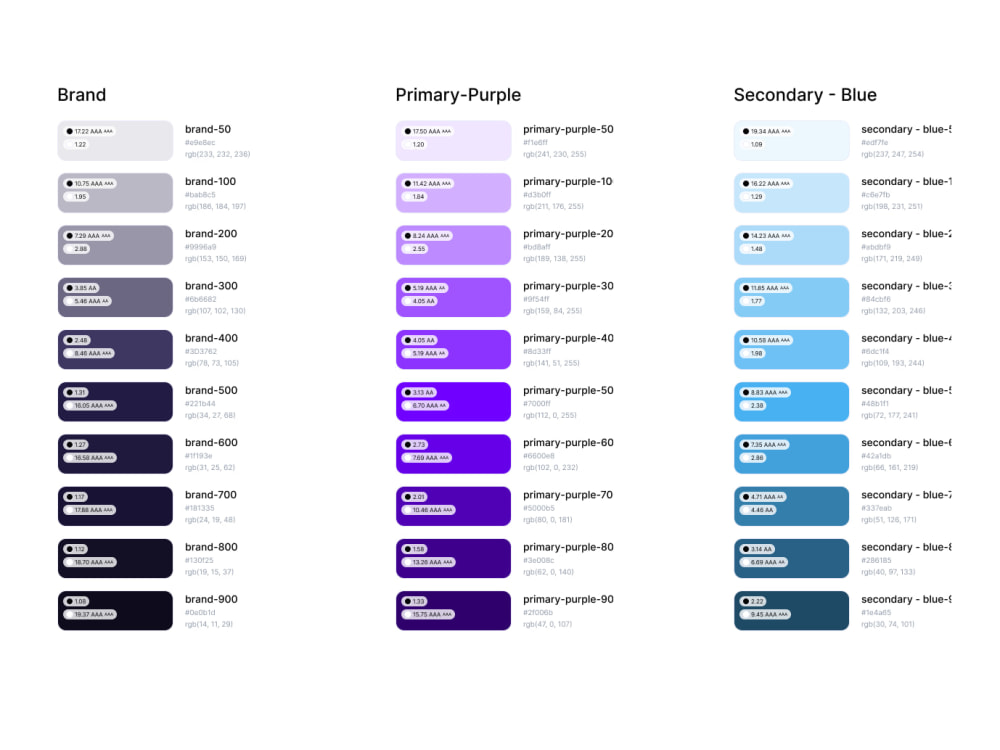Screen dimensions: 1000x750
Task: Select the Secondary - Blue heading
Action: pyautogui.click(x=805, y=95)
